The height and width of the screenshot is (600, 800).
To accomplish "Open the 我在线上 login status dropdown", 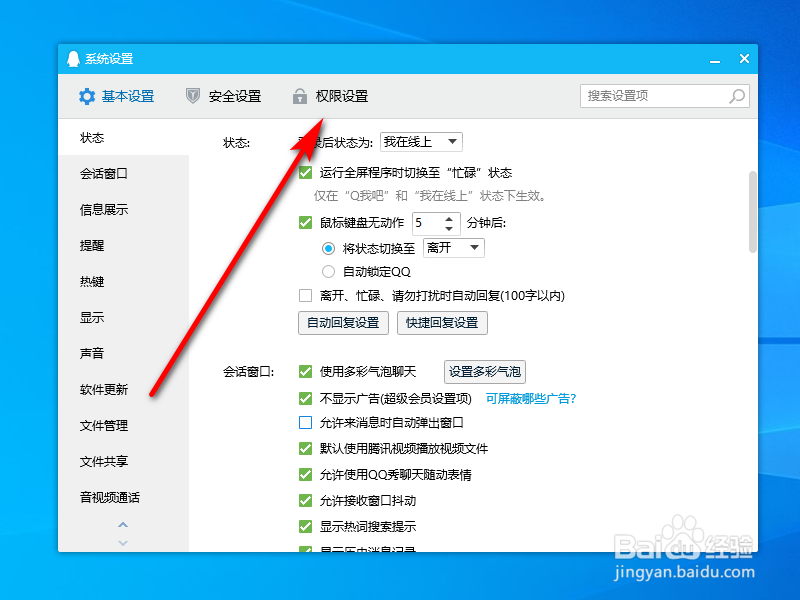I will click(x=421, y=142).
